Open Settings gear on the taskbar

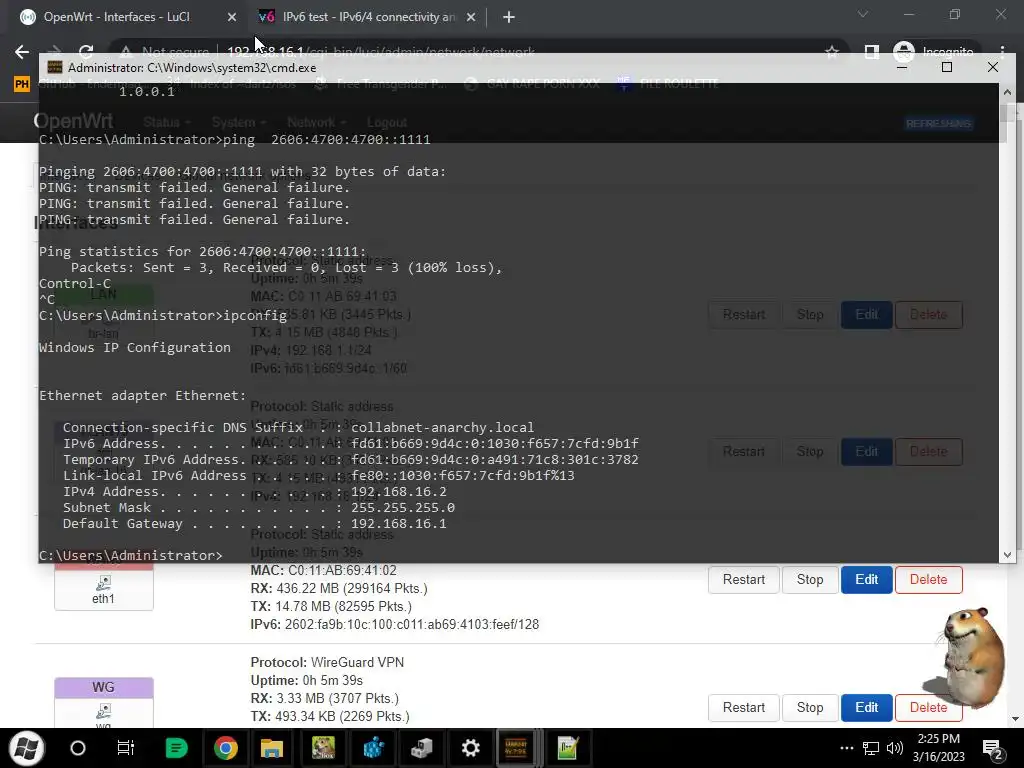click(470, 748)
